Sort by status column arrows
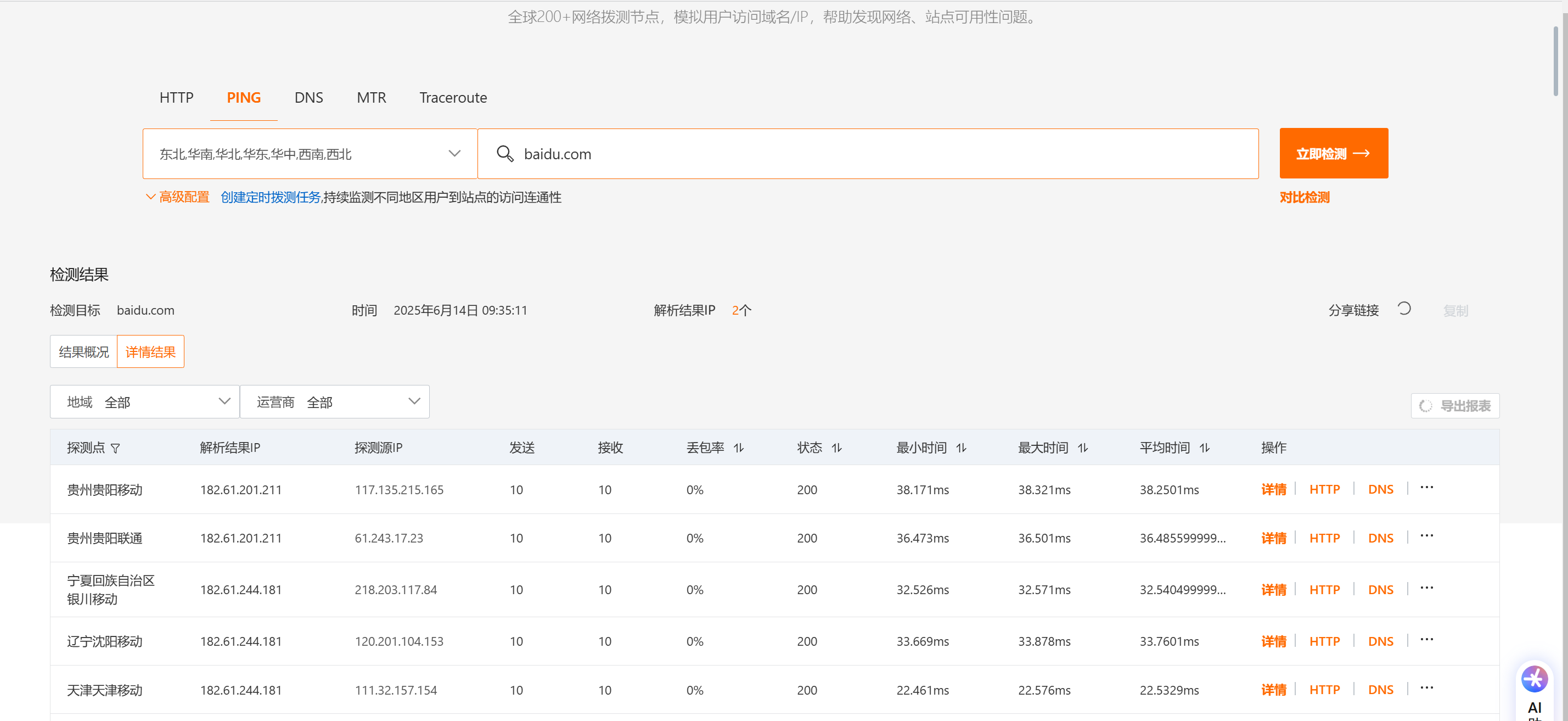This screenshot has height=721, width=1568. pyautogui.click(x=836, y=448)
